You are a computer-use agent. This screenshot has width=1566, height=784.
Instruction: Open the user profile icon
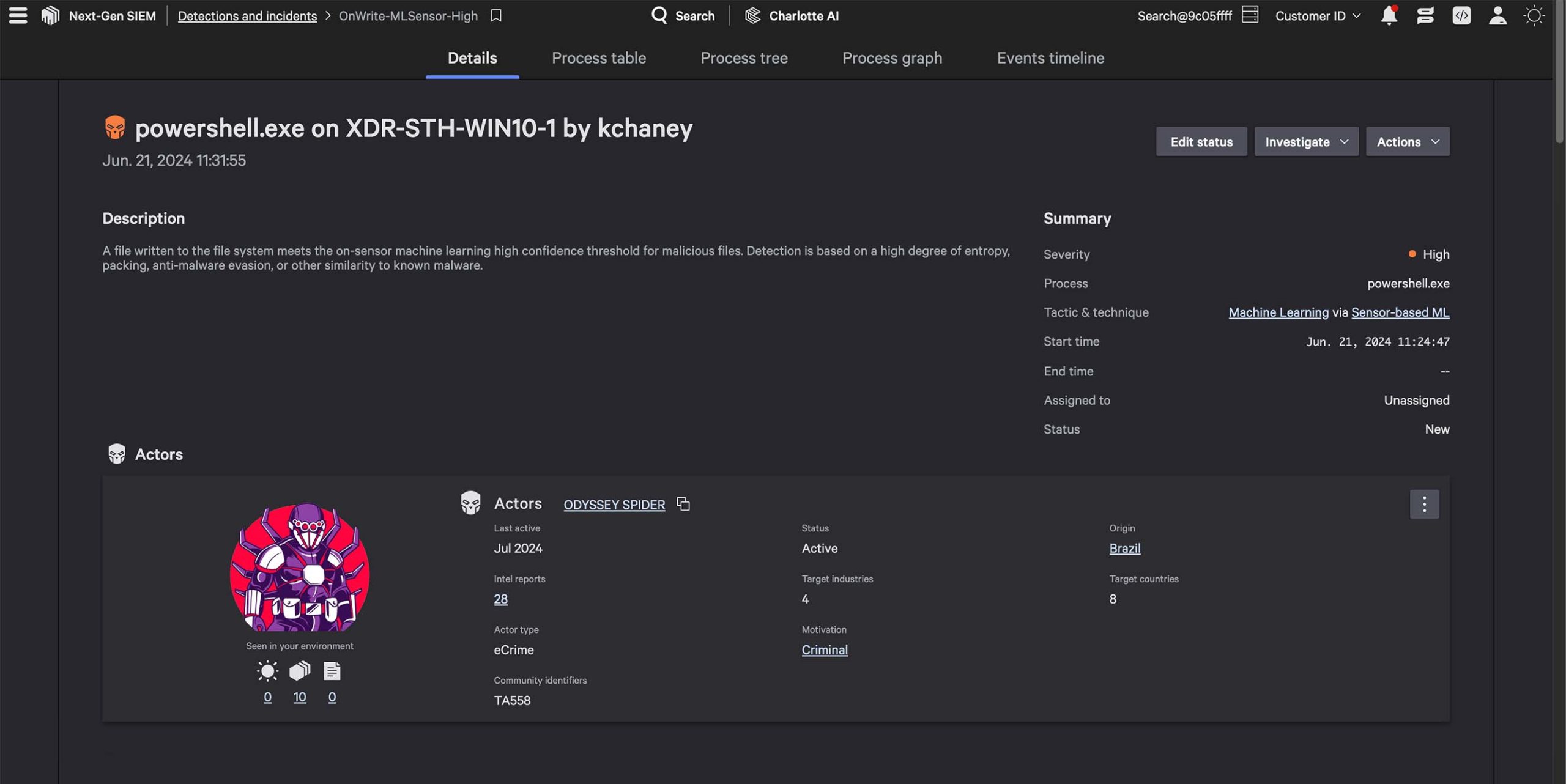(x=1497, y=15)
